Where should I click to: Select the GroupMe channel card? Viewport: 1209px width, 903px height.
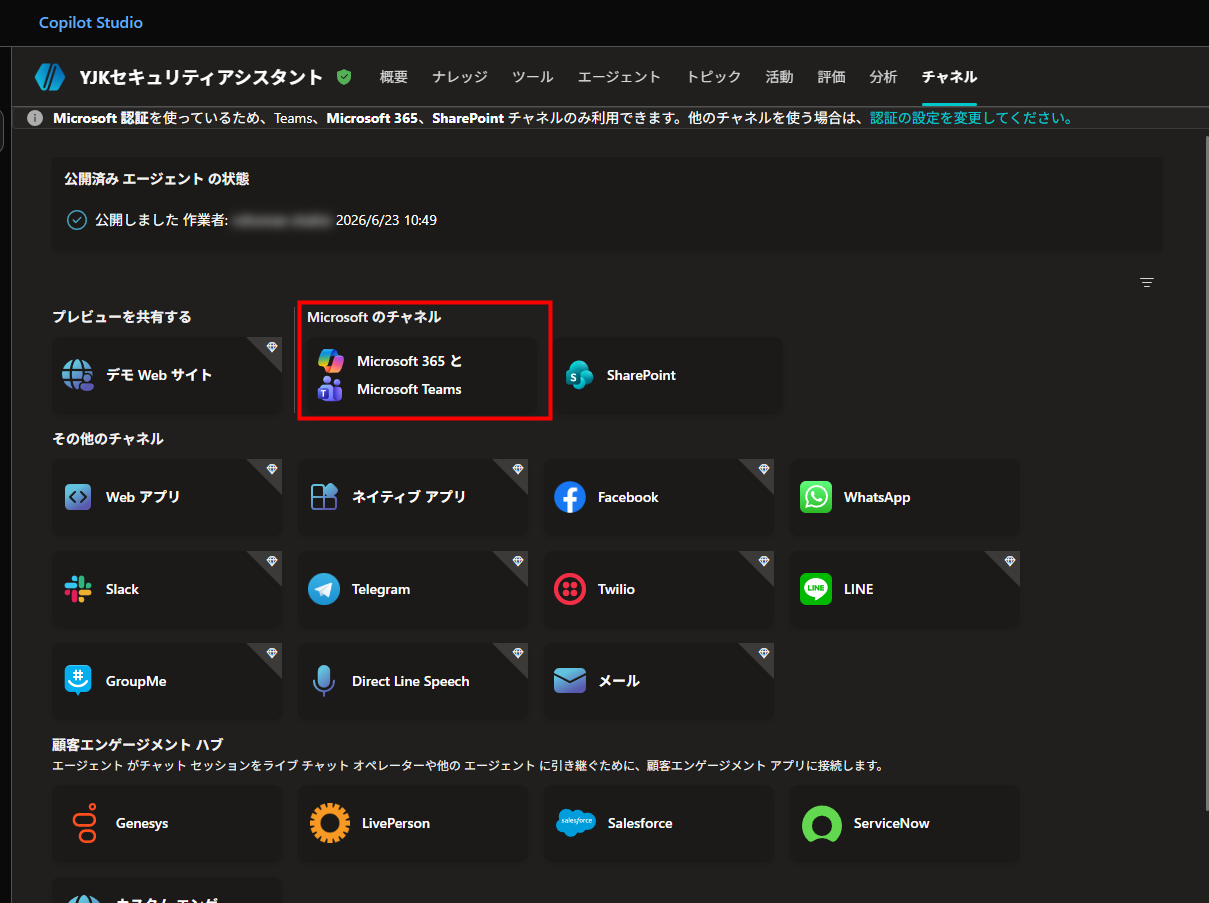(x=167, y=681)
